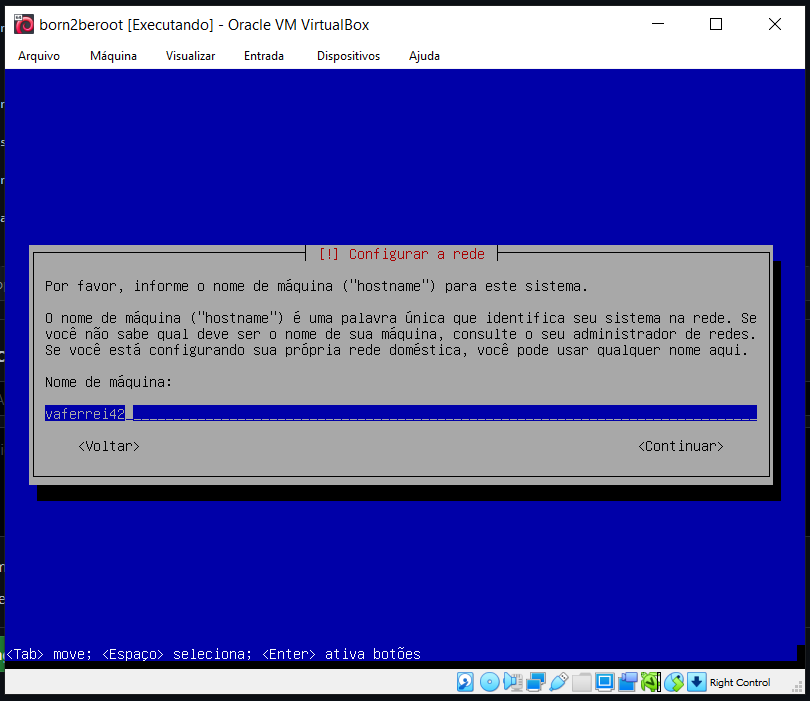
Task: Click the Right Control host key label
Action: 740,682
